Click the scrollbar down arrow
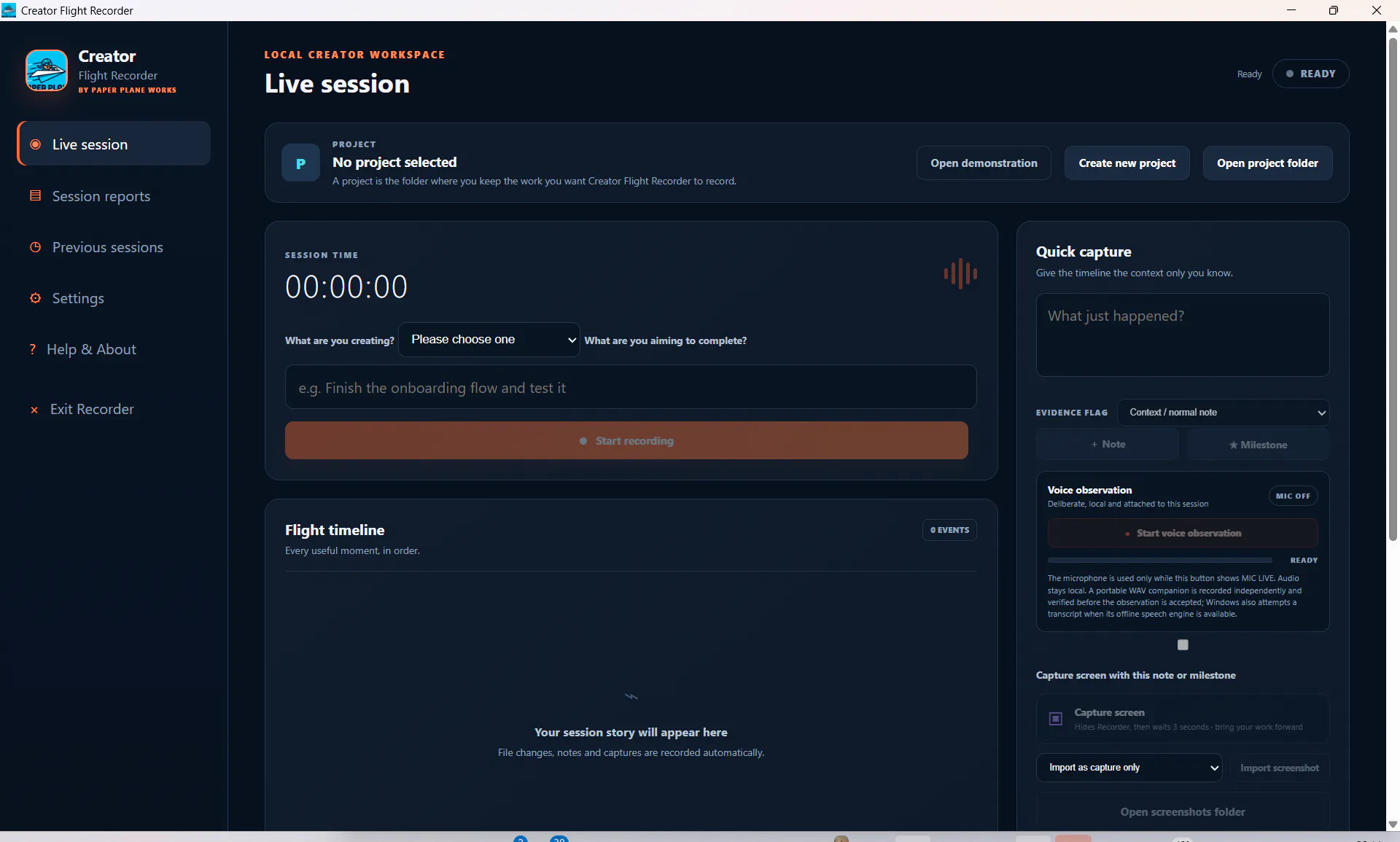The width and height of the screenshot is (1400, 842). 1393,825
